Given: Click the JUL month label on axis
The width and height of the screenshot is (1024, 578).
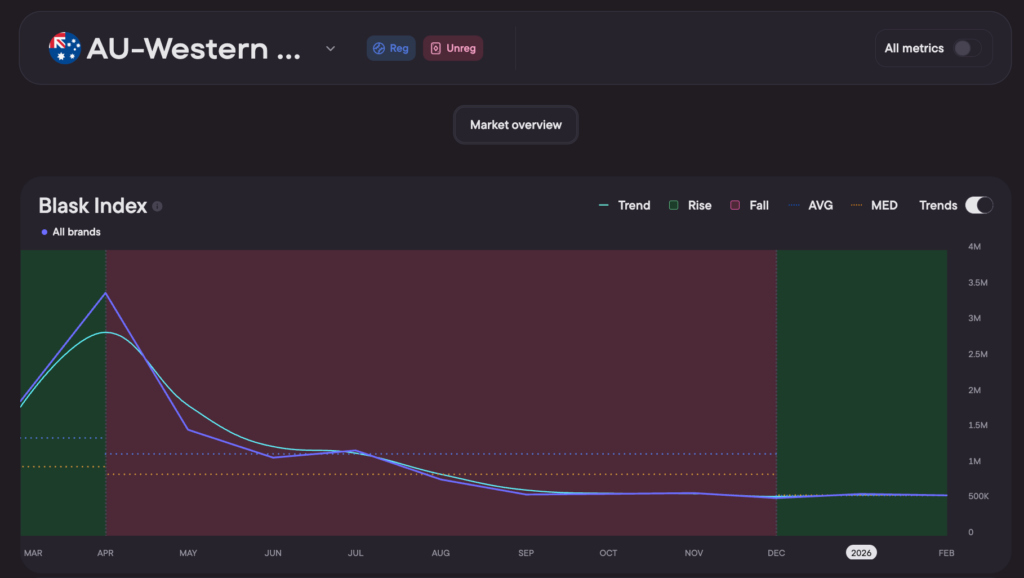Looking at the screenshot, I should pyautogui.click(x=355, y=553).
